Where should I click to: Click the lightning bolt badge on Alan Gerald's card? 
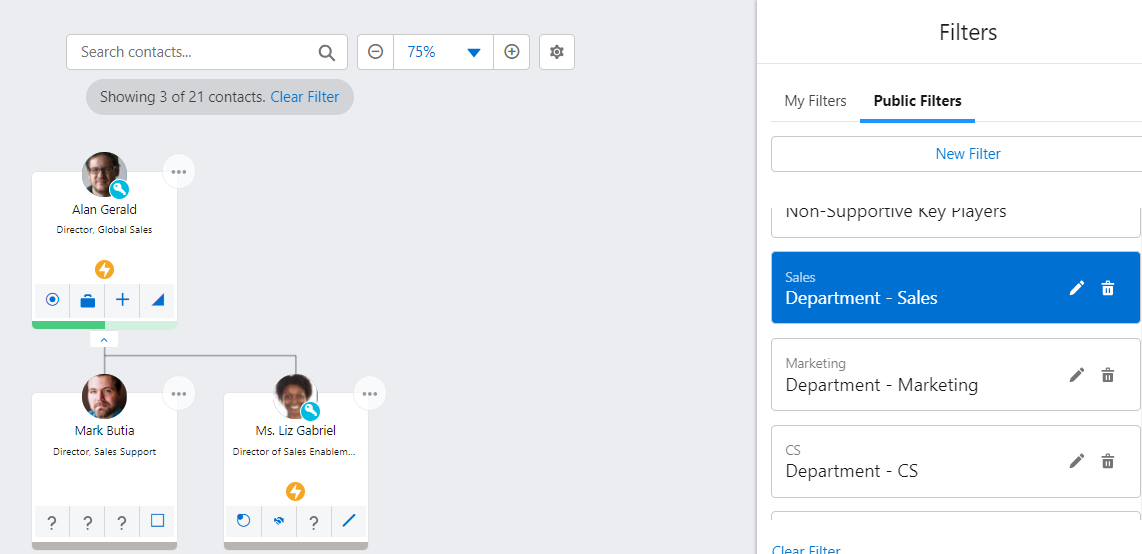[104, 269]
